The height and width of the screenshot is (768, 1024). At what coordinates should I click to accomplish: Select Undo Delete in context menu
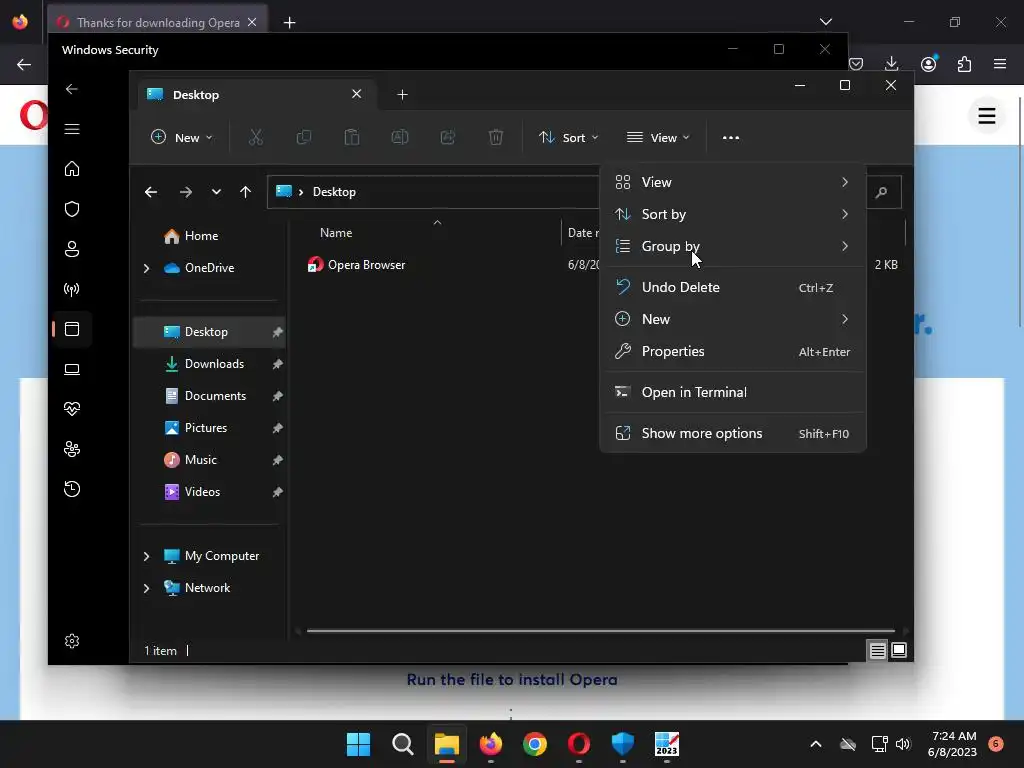[733, 287]
